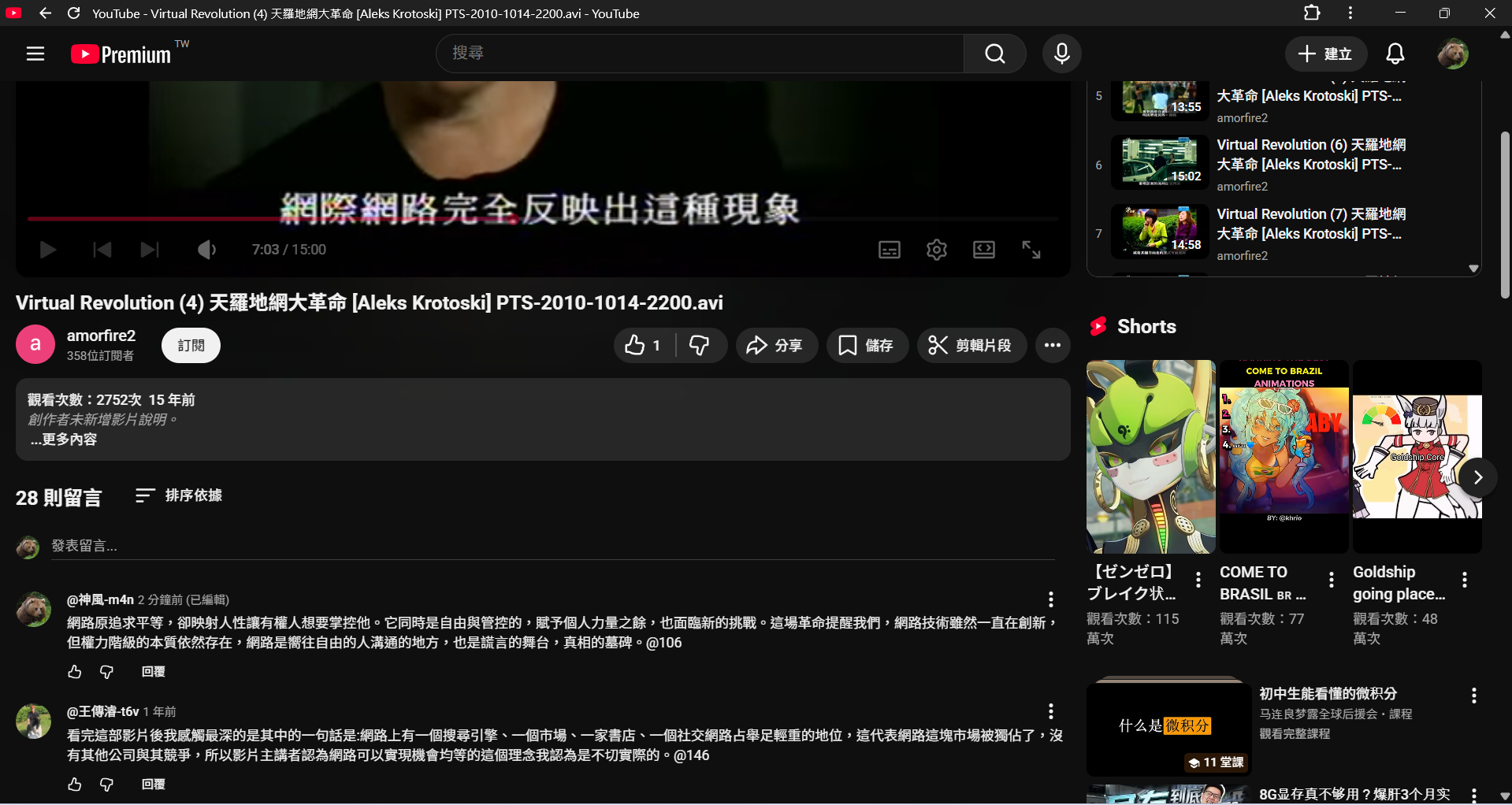Image resolution: width=1512 pixels, height=805 pixels.
Task: Open video settings gear
Action: pyautogui.click(x=936, y=250)
